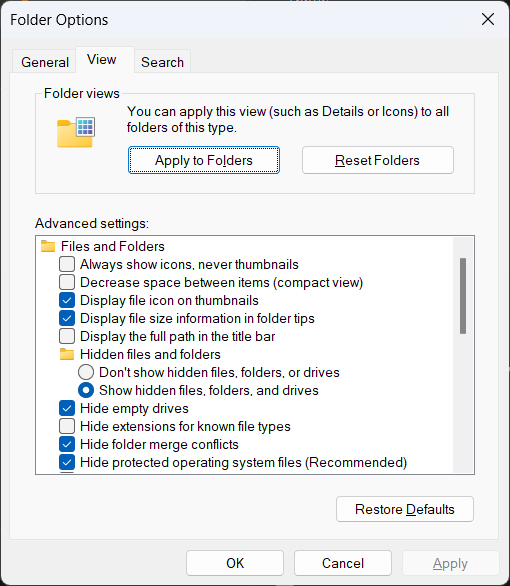Image resolution: width=510 pixels, height=586 pixels.
Task: Click the Restore Defaults button
Action: 405,509
